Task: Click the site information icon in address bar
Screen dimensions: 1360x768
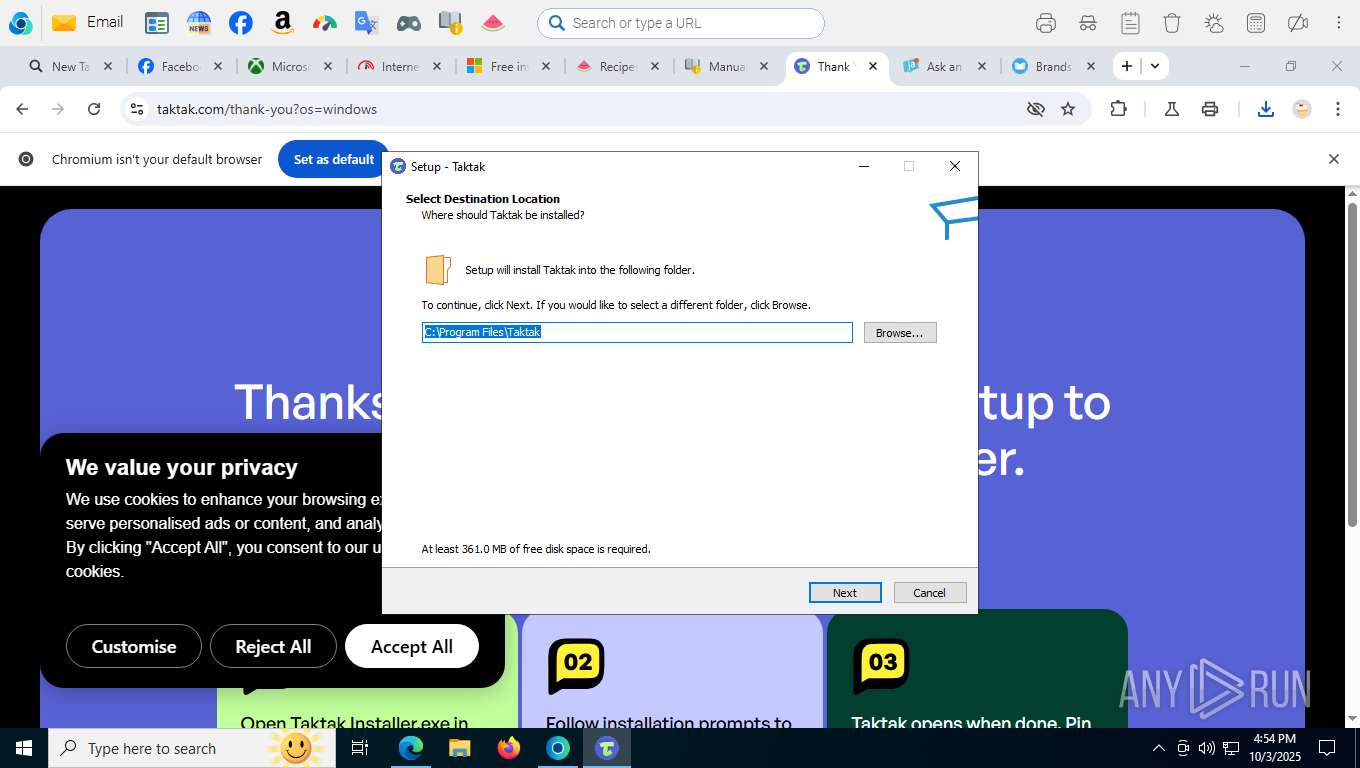Action: click(138, 109)
